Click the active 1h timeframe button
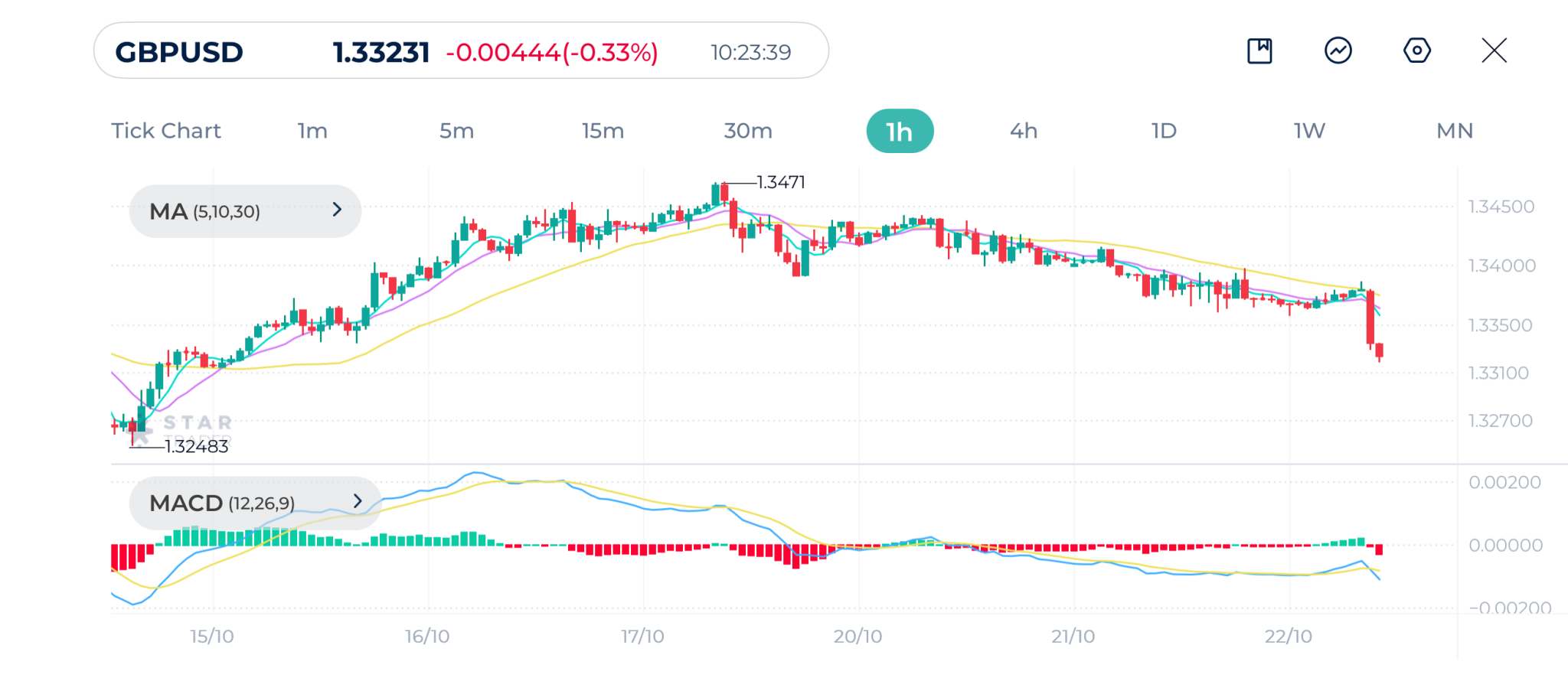Screen dimensions: 1568x694 900,132
